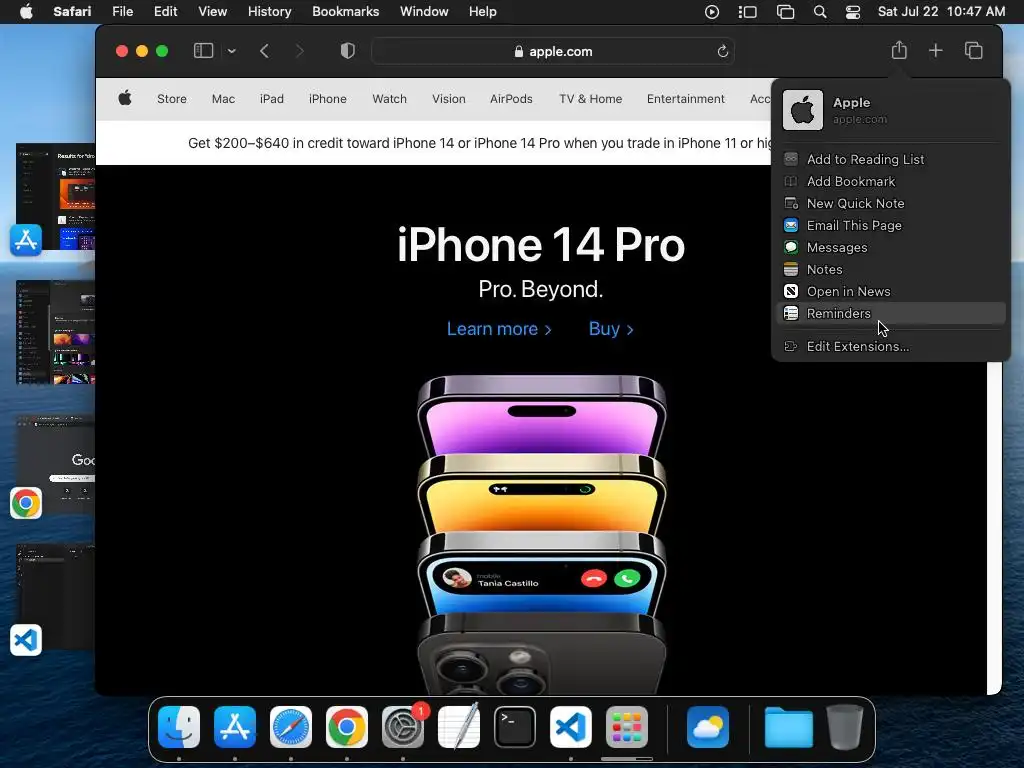Open the Mac section

[223, 99]
